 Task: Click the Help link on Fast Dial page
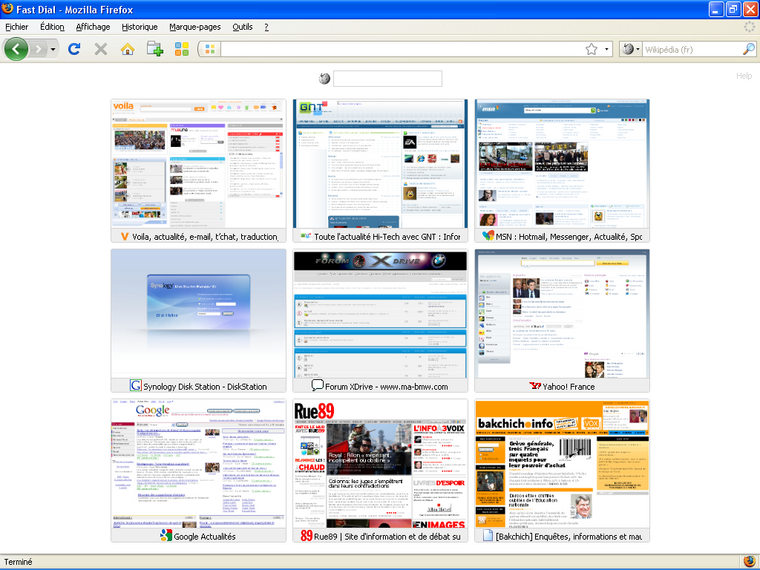tap(744, 76)
